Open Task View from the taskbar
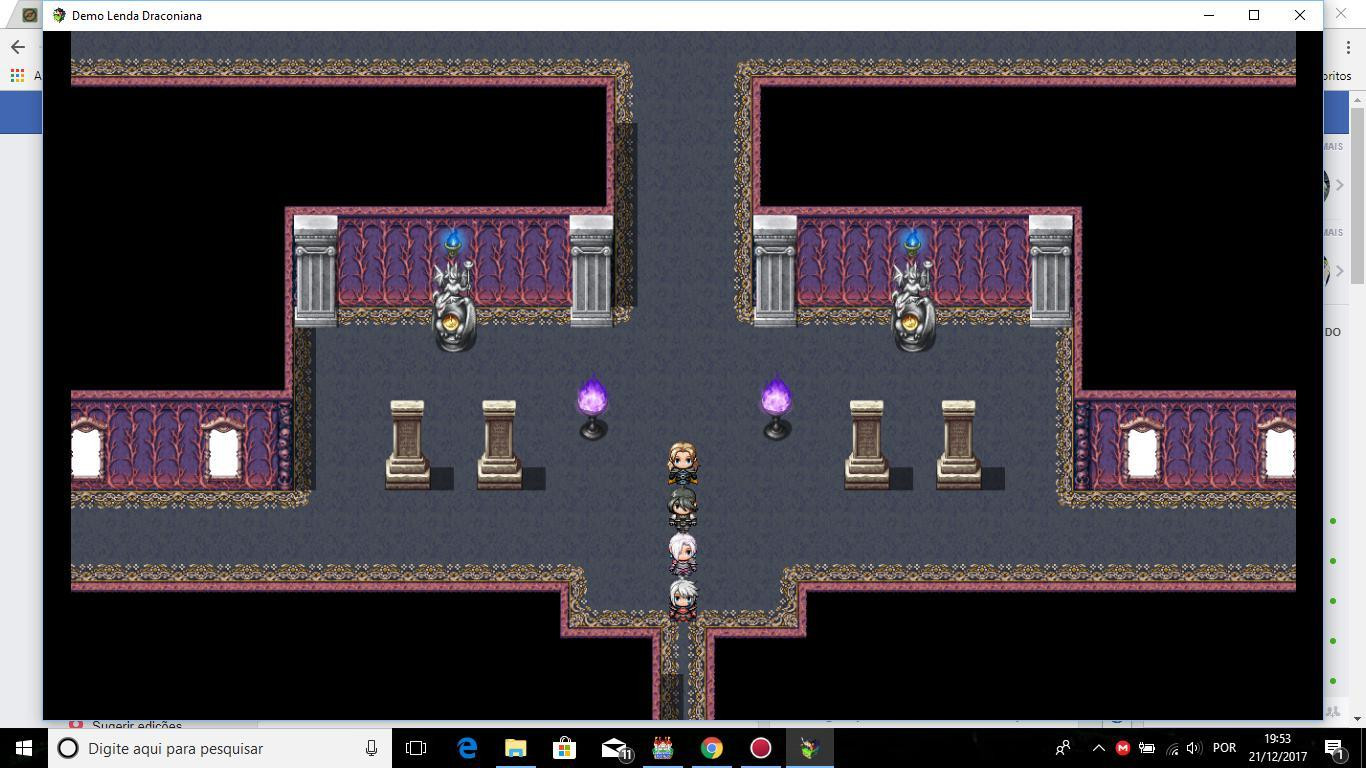Screen dimensions: 1366x768 [416, 748]
